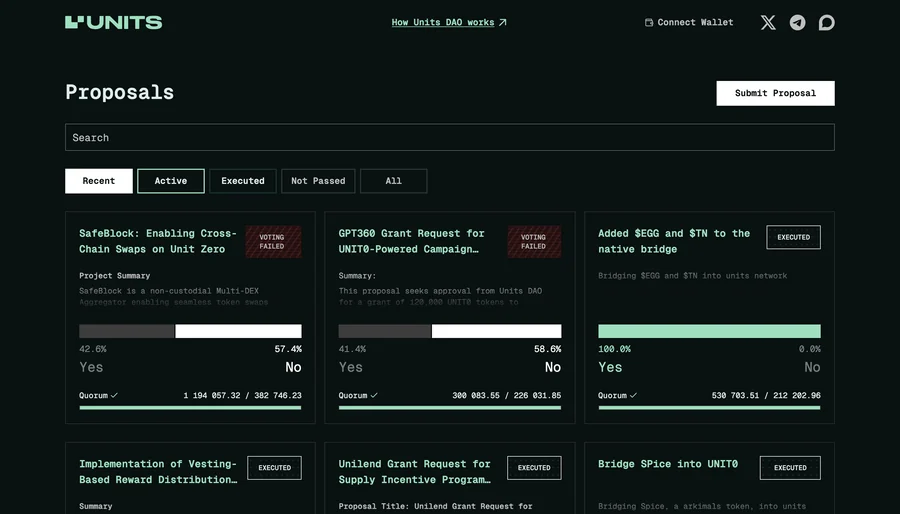This screenshot has height=514, width=900.
Task: Open Unilend Grant Request proposal title
Action: click(x=414, y=472)
